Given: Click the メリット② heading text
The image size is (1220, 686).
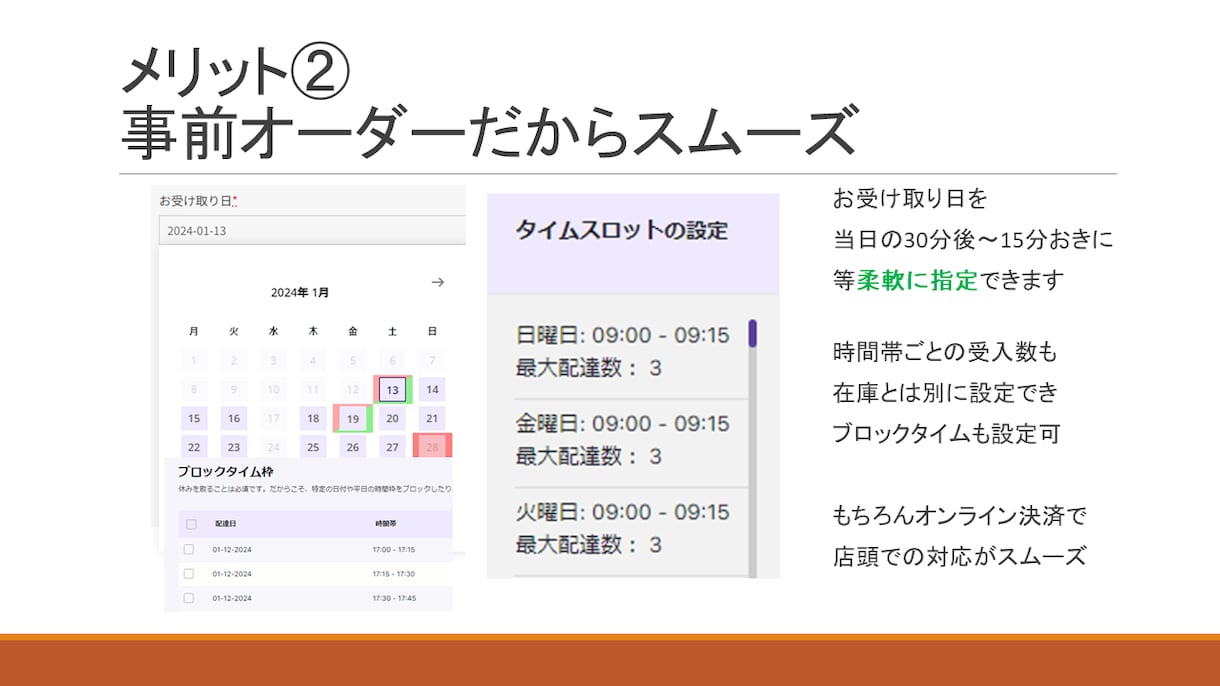Looking at the screenshot, I should tap(236, 72).
